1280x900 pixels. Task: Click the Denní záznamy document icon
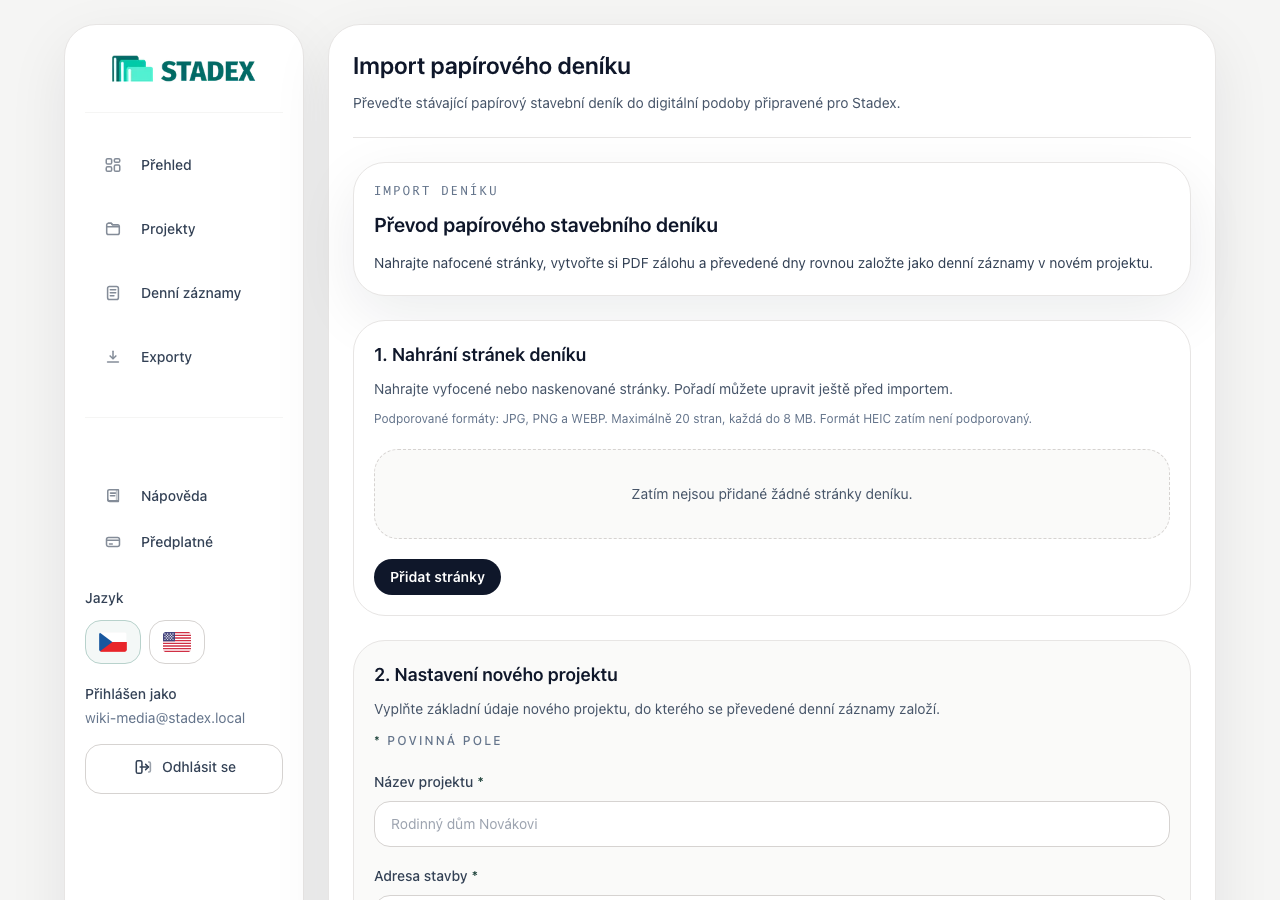(113, 293)
